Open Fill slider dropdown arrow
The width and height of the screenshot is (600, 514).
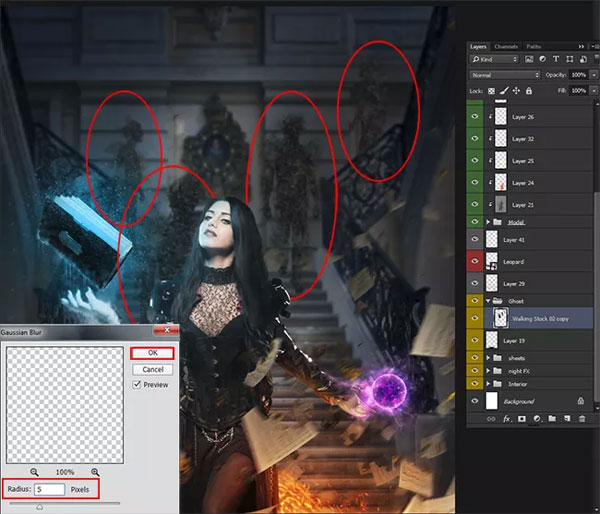[594, 91]
